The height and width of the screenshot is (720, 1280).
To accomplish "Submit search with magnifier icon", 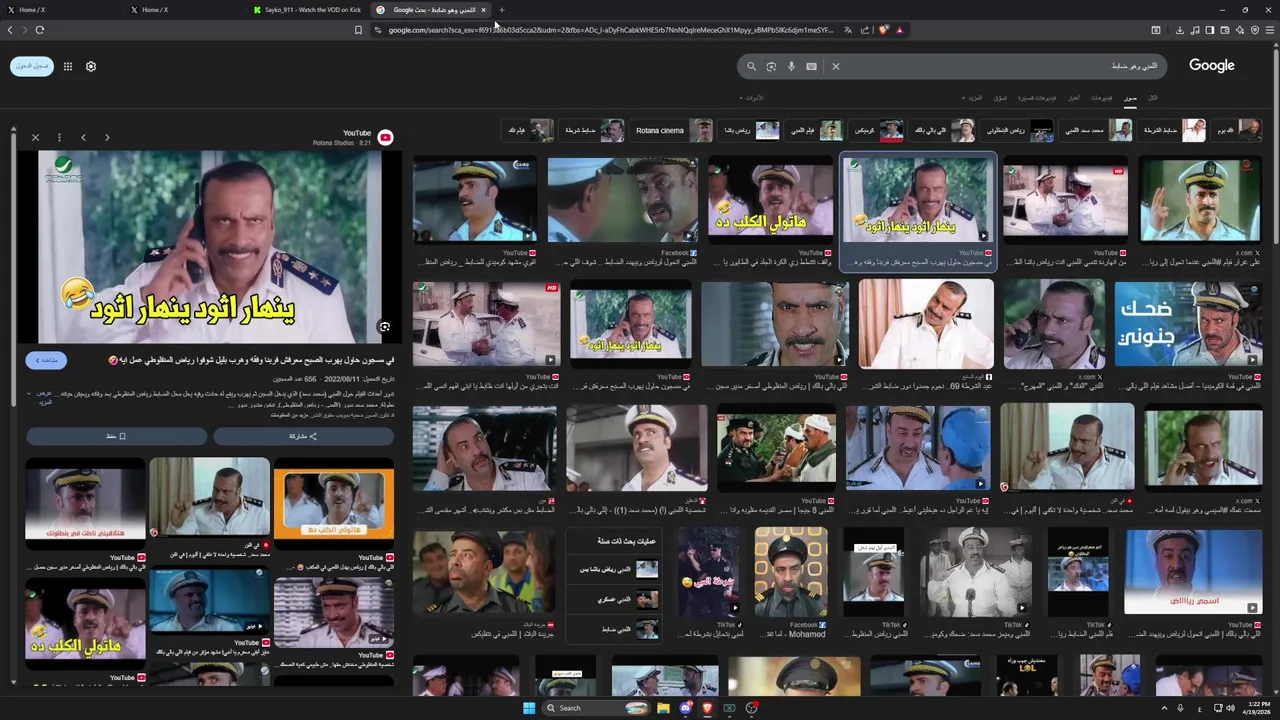I will [751, 66].
